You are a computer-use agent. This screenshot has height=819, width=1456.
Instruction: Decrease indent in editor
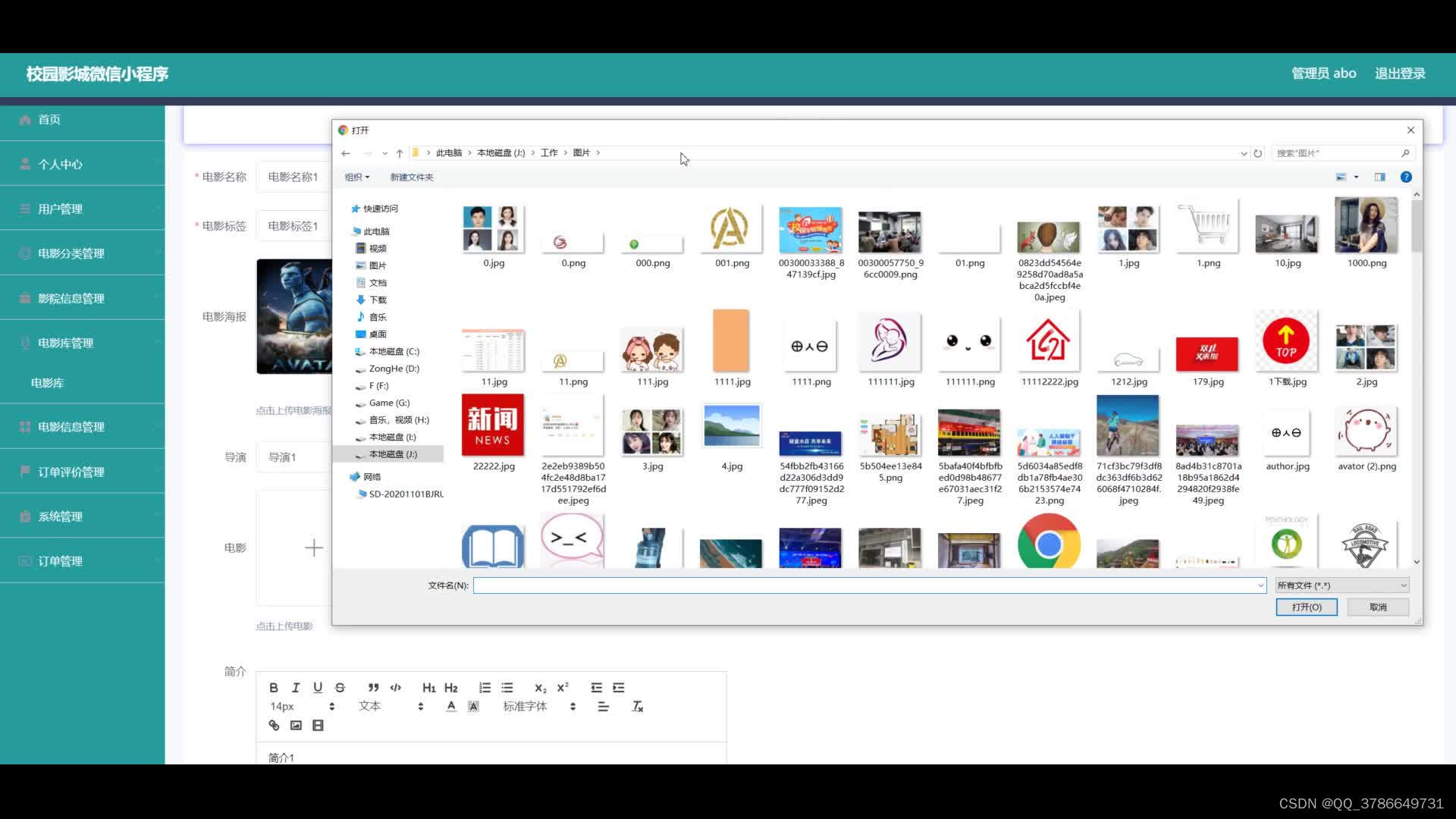click(596, 688)
